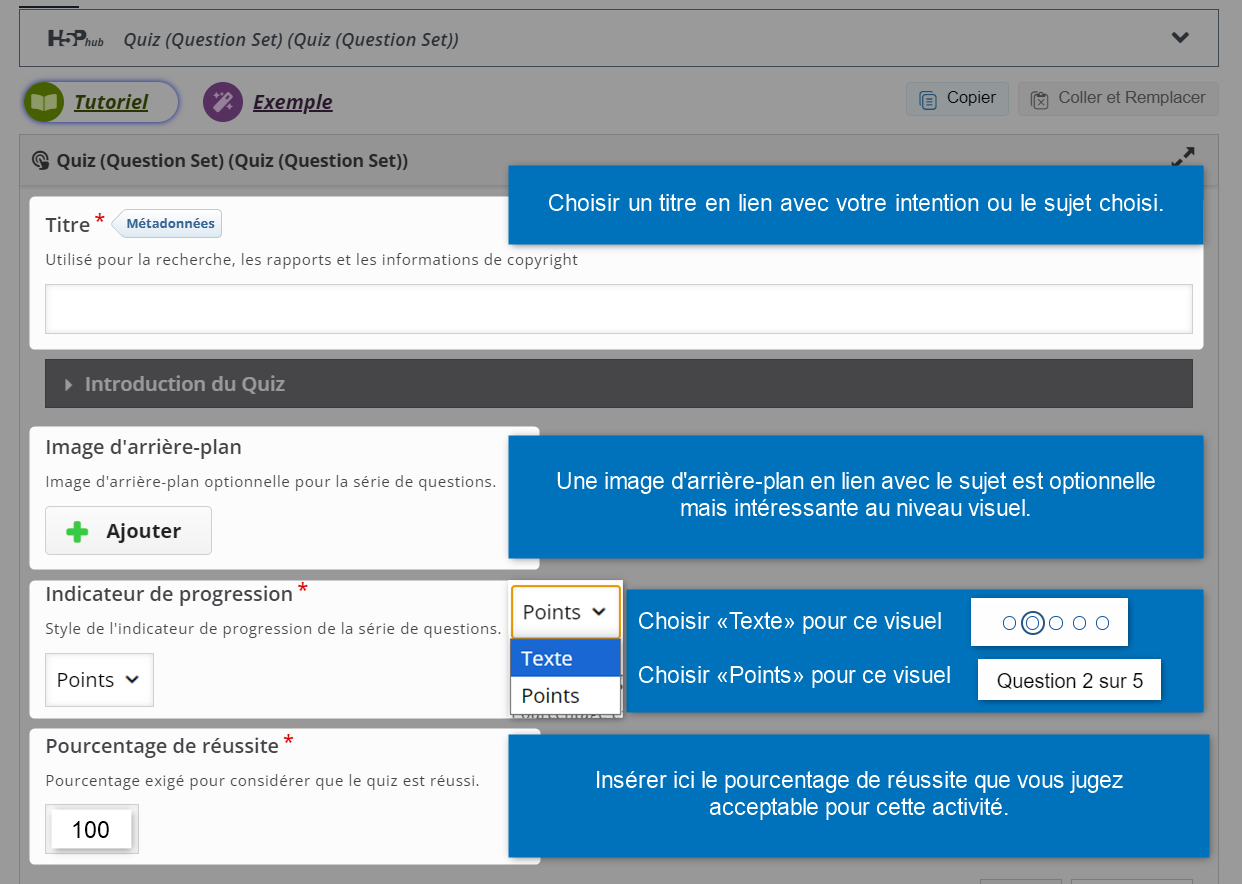Click the copy icon beside Copier
This screenshot has height=884, width=1242.
click(928, 99)
